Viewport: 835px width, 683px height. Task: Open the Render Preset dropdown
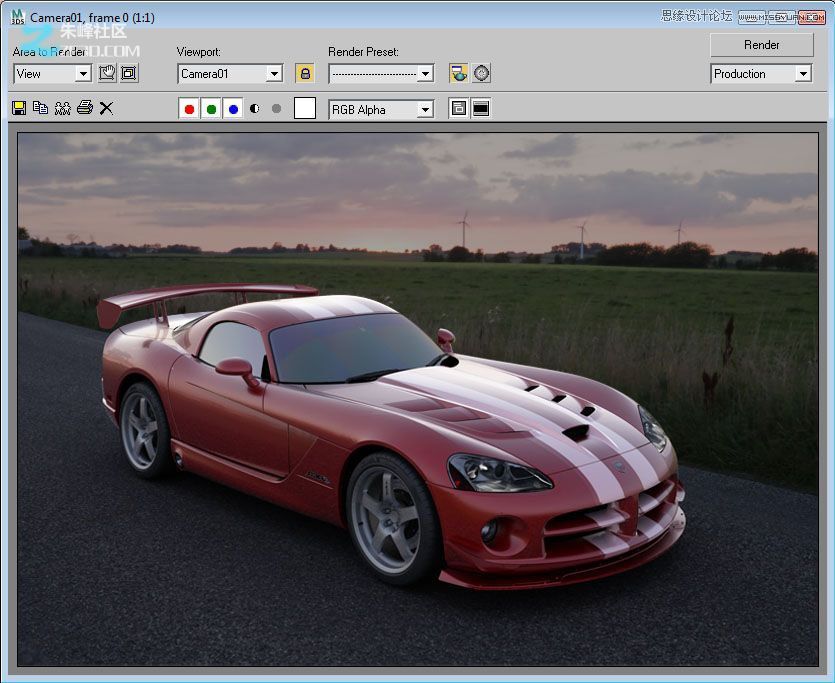tap(425, 74)
